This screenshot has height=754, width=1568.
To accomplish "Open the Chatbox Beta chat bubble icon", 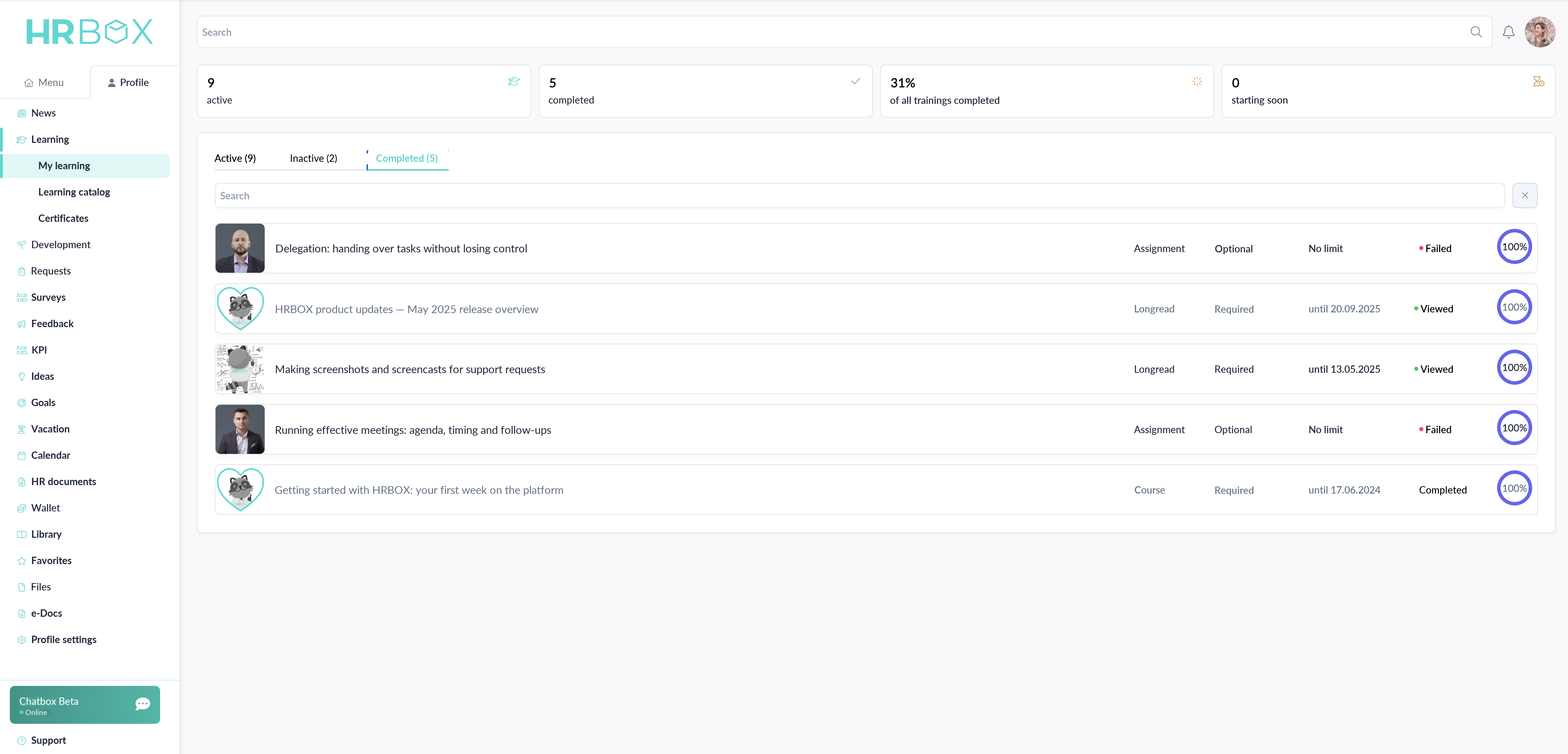I will coord(143,704).
